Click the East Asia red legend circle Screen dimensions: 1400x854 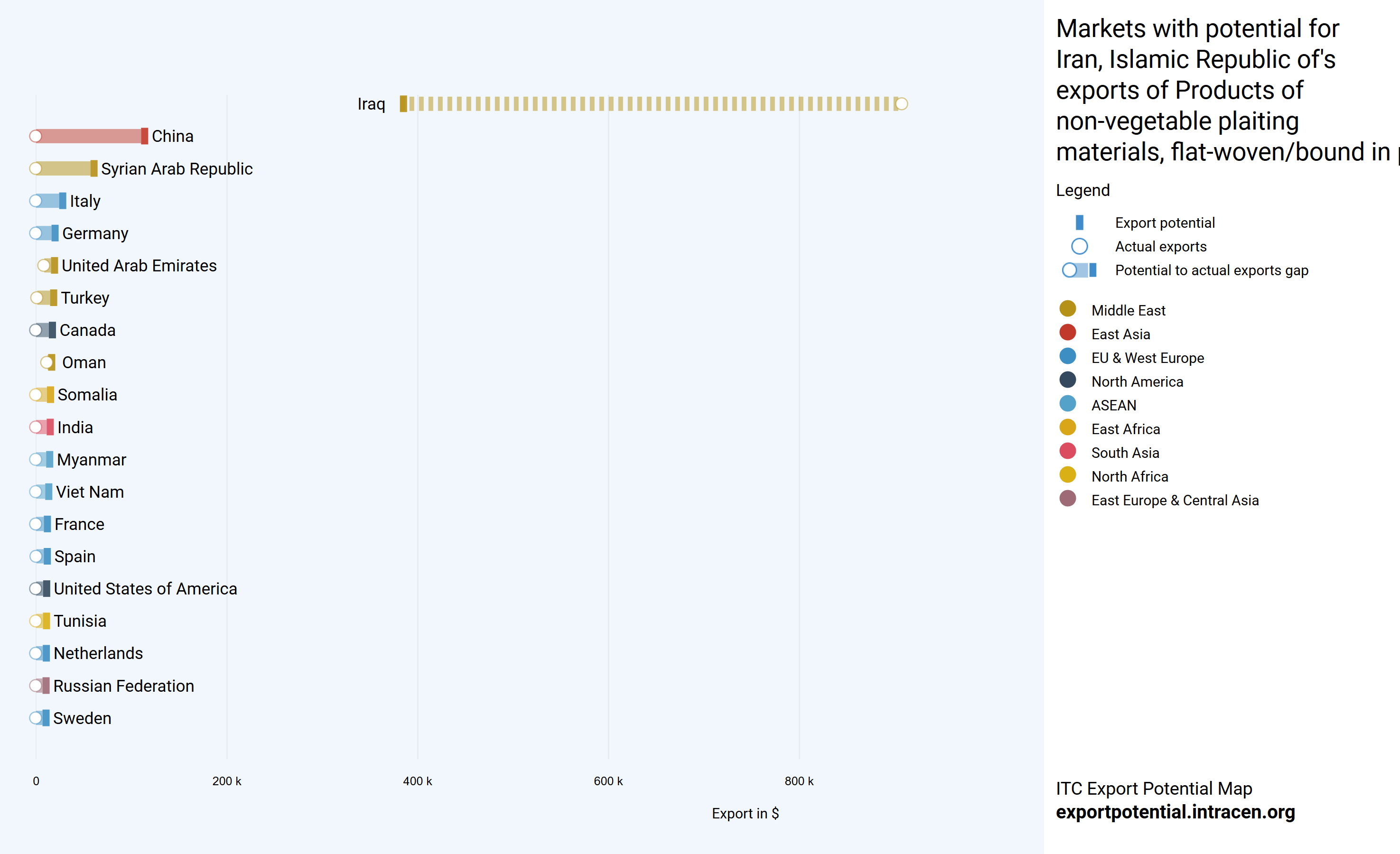1068,333
